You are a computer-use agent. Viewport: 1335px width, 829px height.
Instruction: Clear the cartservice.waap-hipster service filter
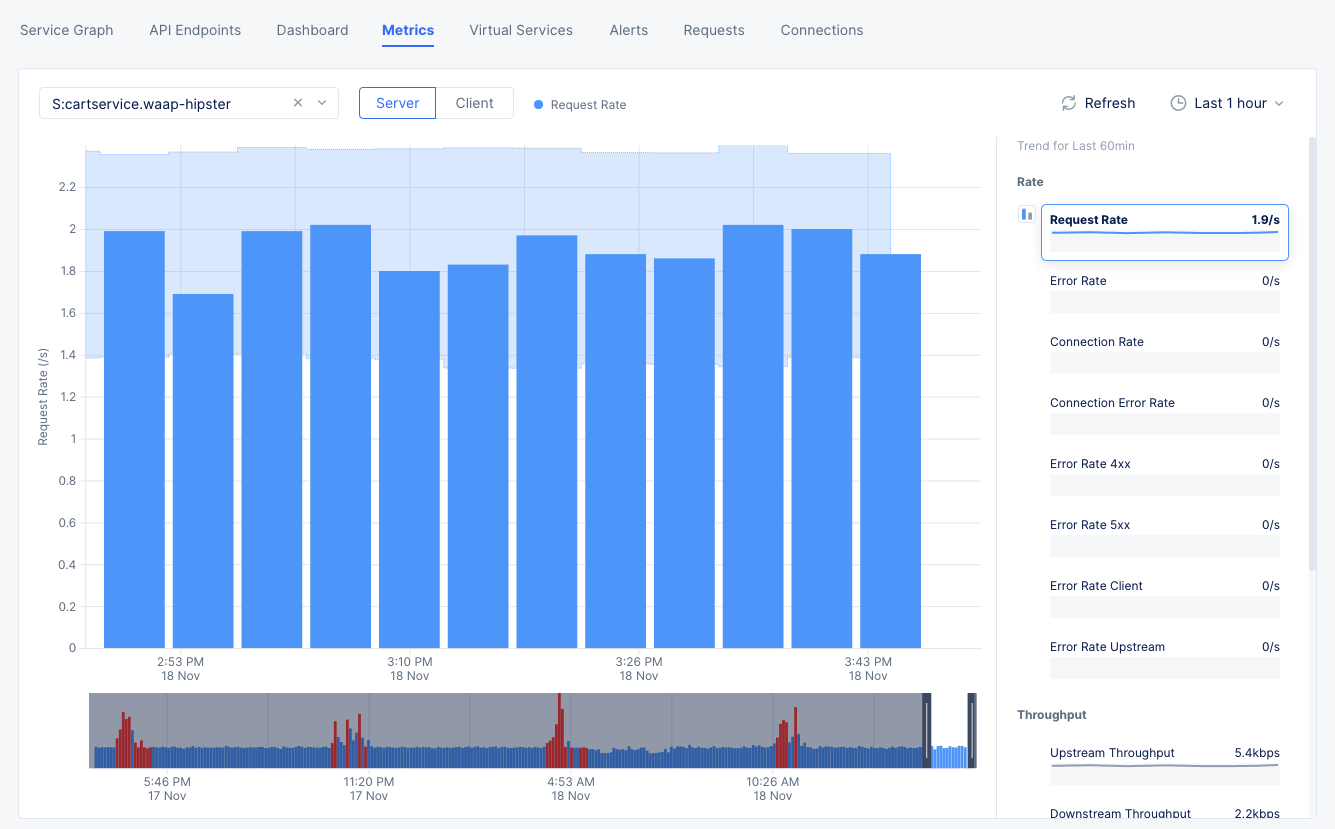tap(297, 102)
